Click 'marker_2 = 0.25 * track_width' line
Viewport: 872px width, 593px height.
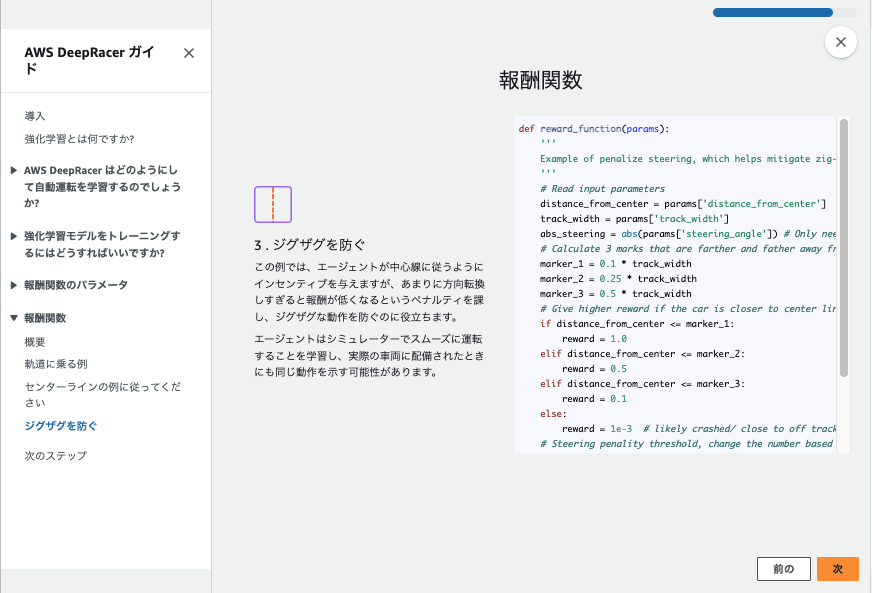click(x=618, y=279)
